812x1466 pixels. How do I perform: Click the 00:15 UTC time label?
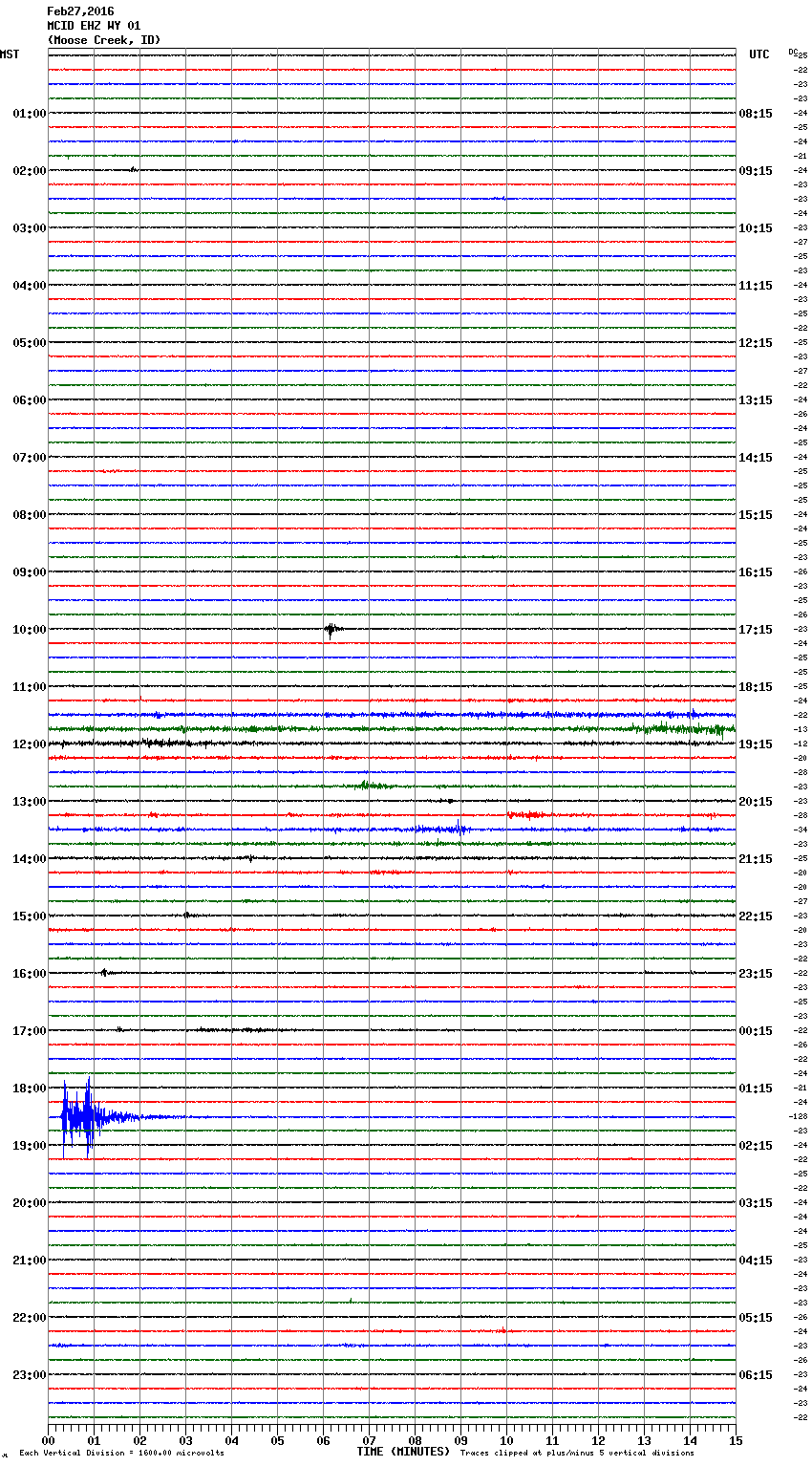(756, 1031)
